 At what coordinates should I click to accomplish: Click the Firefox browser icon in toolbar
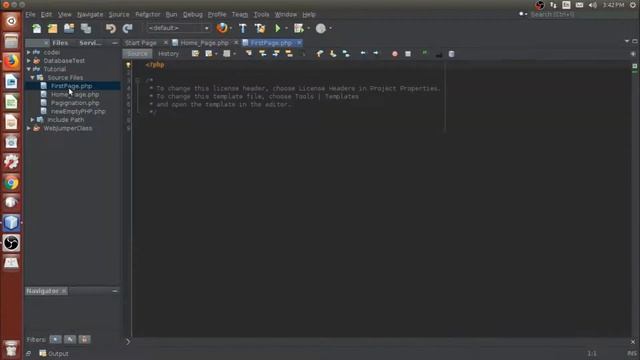click(222, 28)
